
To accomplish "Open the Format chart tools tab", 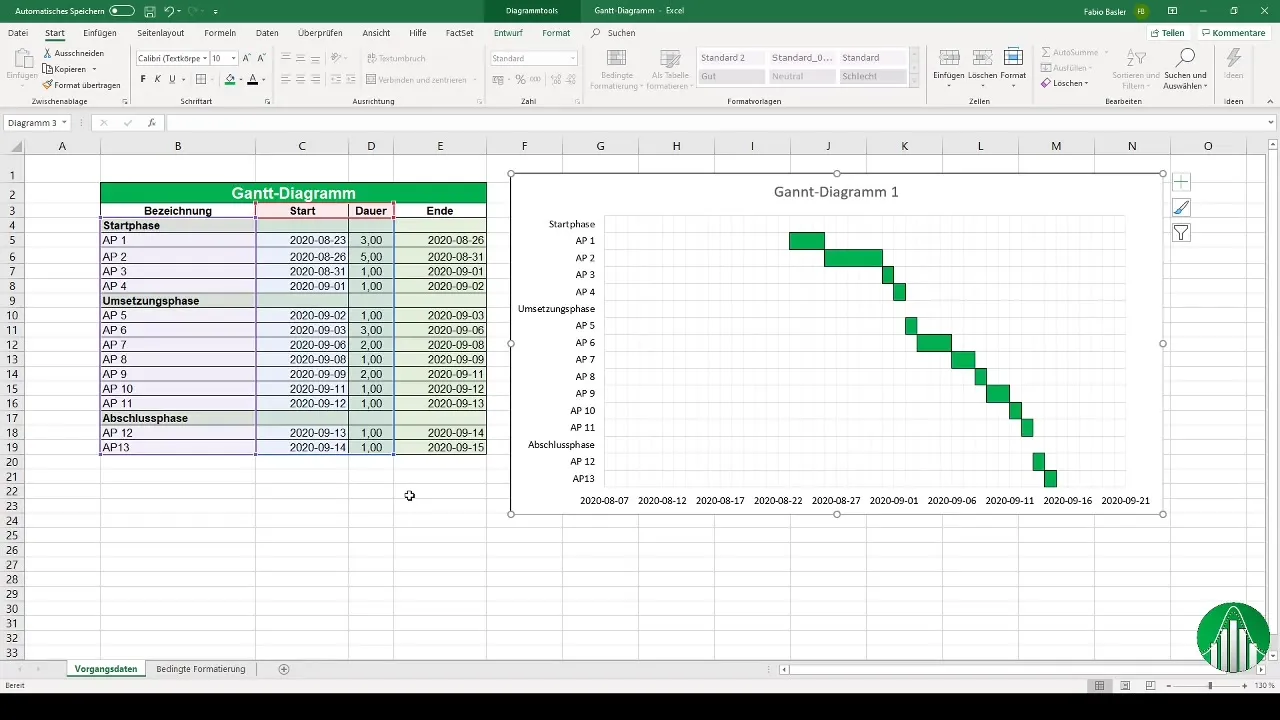I will point(556,33).
